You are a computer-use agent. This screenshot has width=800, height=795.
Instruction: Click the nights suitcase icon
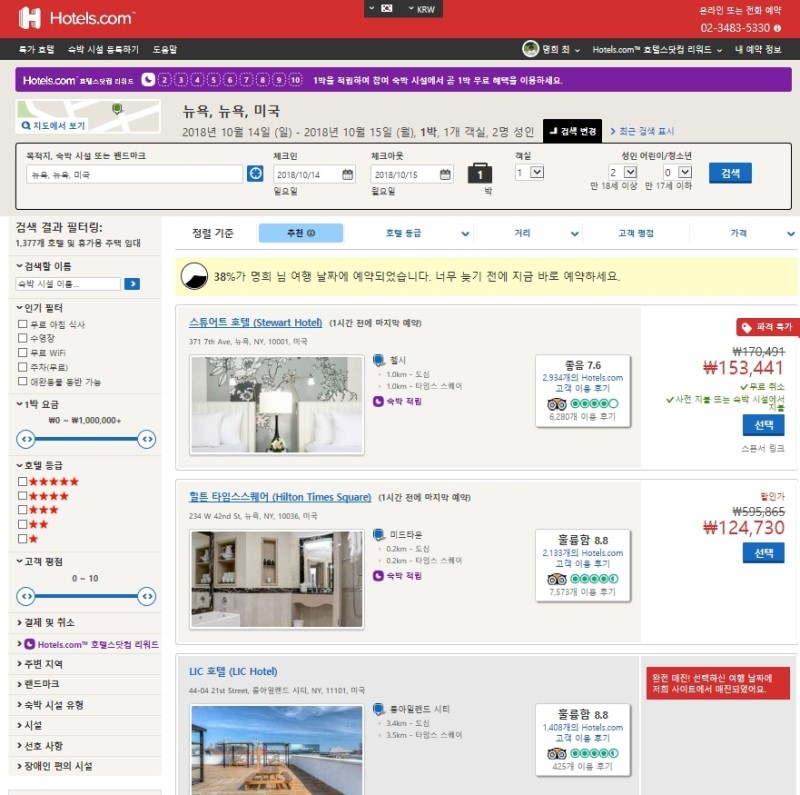pos(480,173)
